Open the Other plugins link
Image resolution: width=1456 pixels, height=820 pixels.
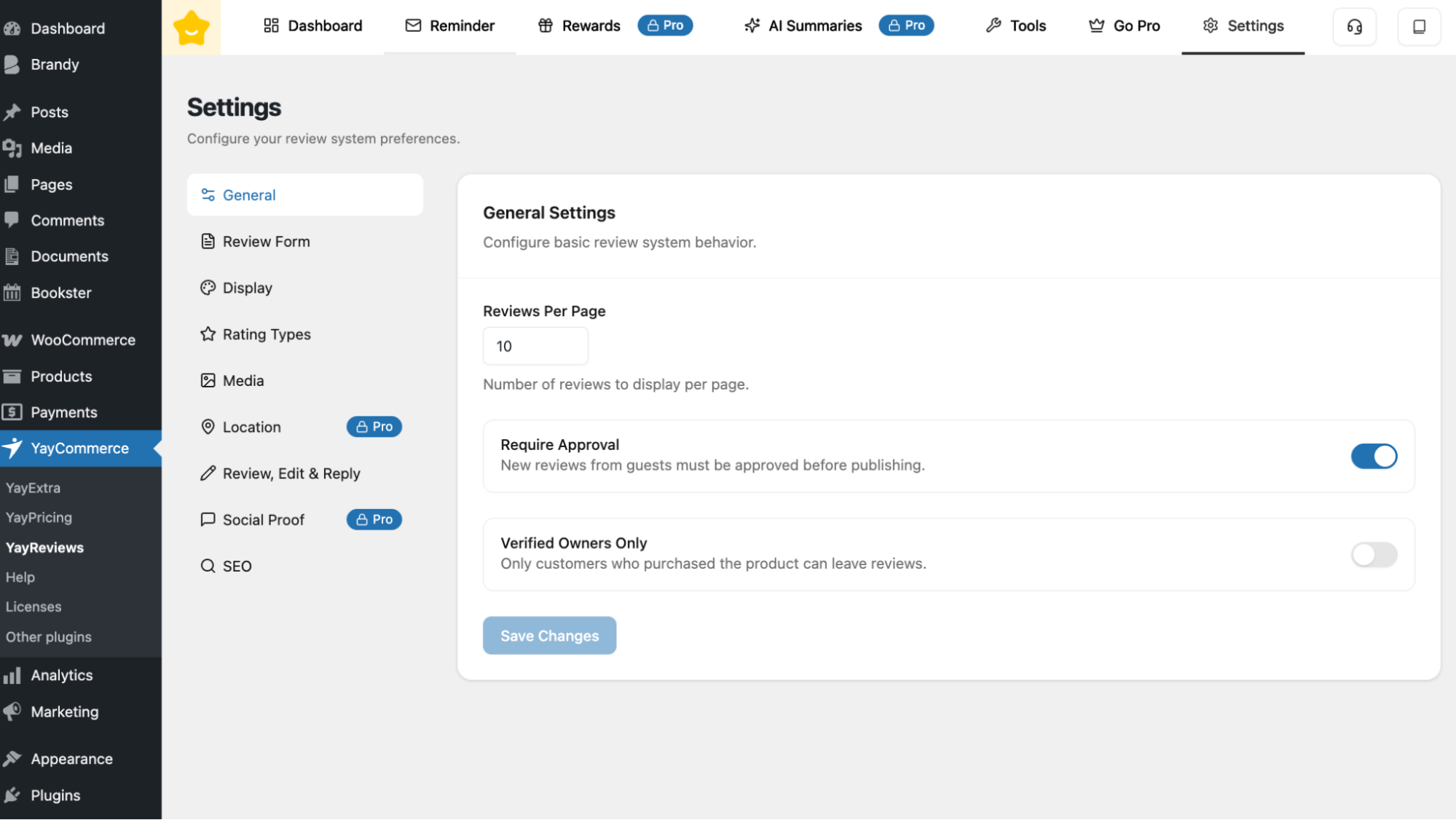pos(48,636)
